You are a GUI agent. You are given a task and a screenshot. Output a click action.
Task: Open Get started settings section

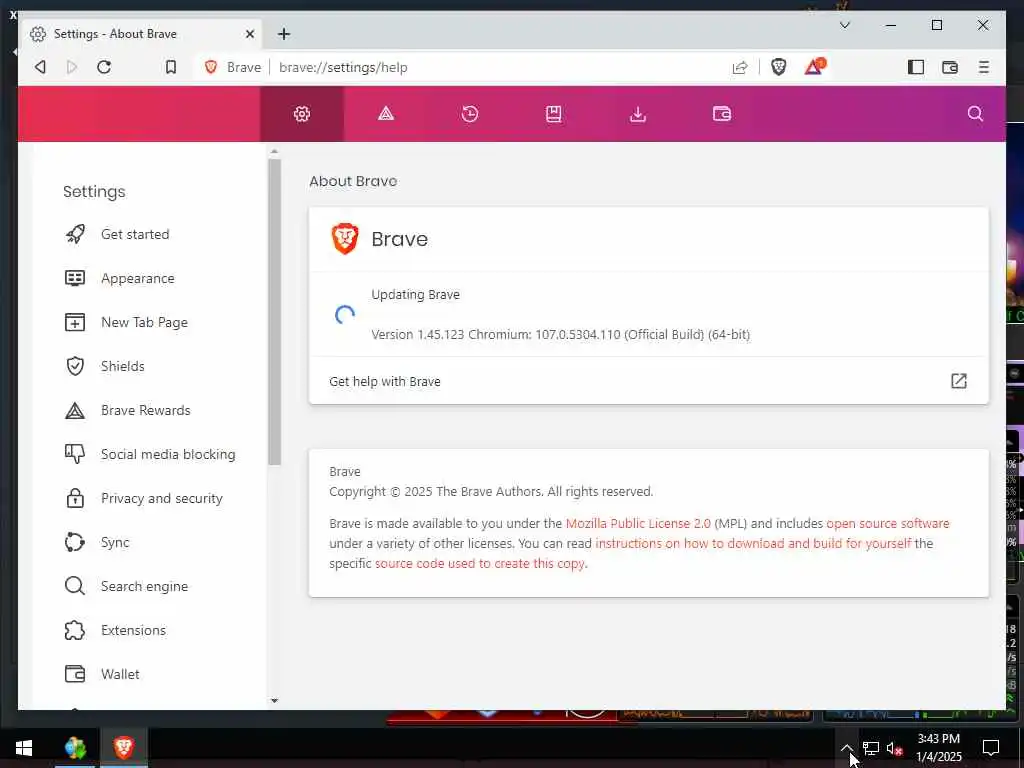click(135, 234)
